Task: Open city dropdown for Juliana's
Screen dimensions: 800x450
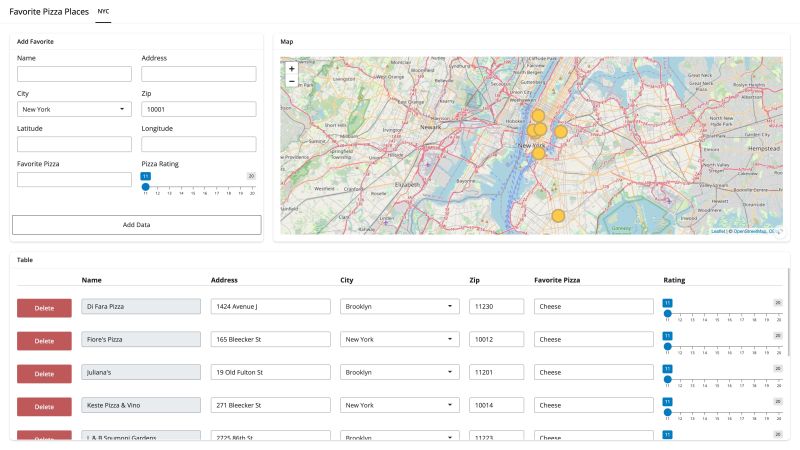Action: click(x=399, y=372)
